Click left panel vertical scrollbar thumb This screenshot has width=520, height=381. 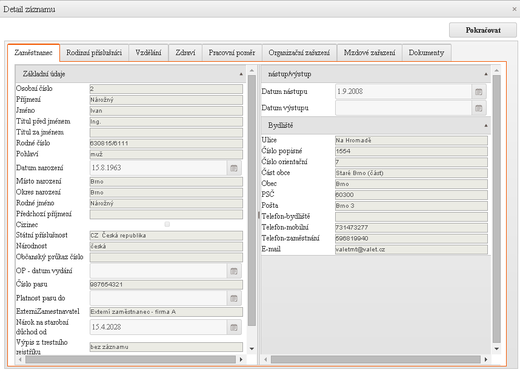tap(252, 201)
